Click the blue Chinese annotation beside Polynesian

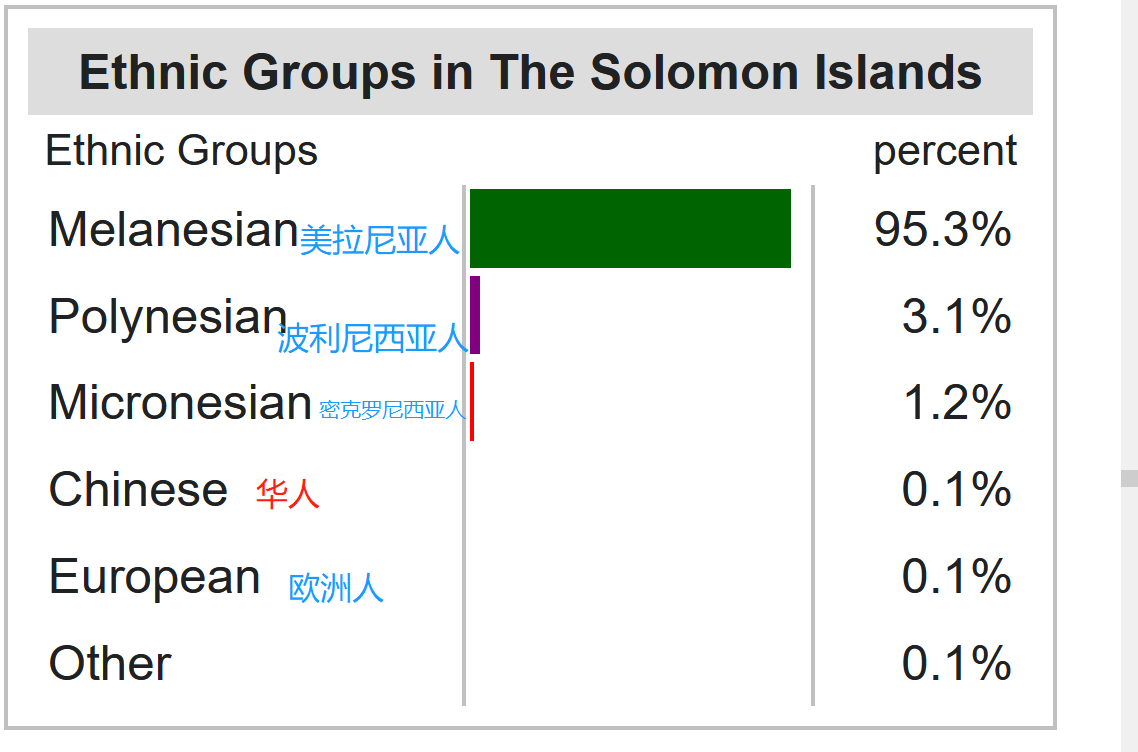pos(373,338)
